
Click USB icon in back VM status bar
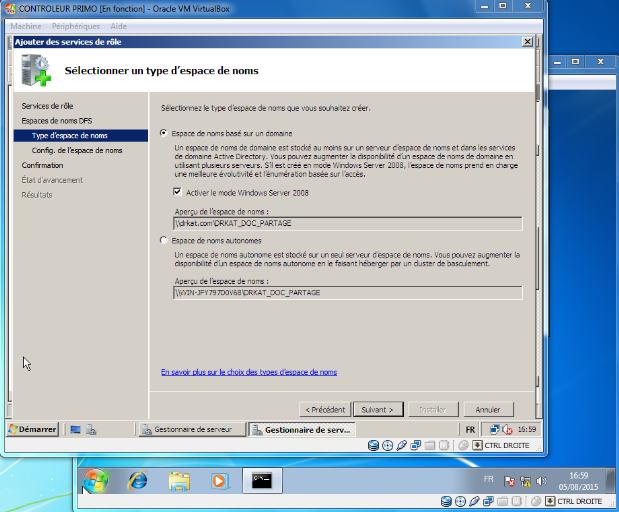475,502
